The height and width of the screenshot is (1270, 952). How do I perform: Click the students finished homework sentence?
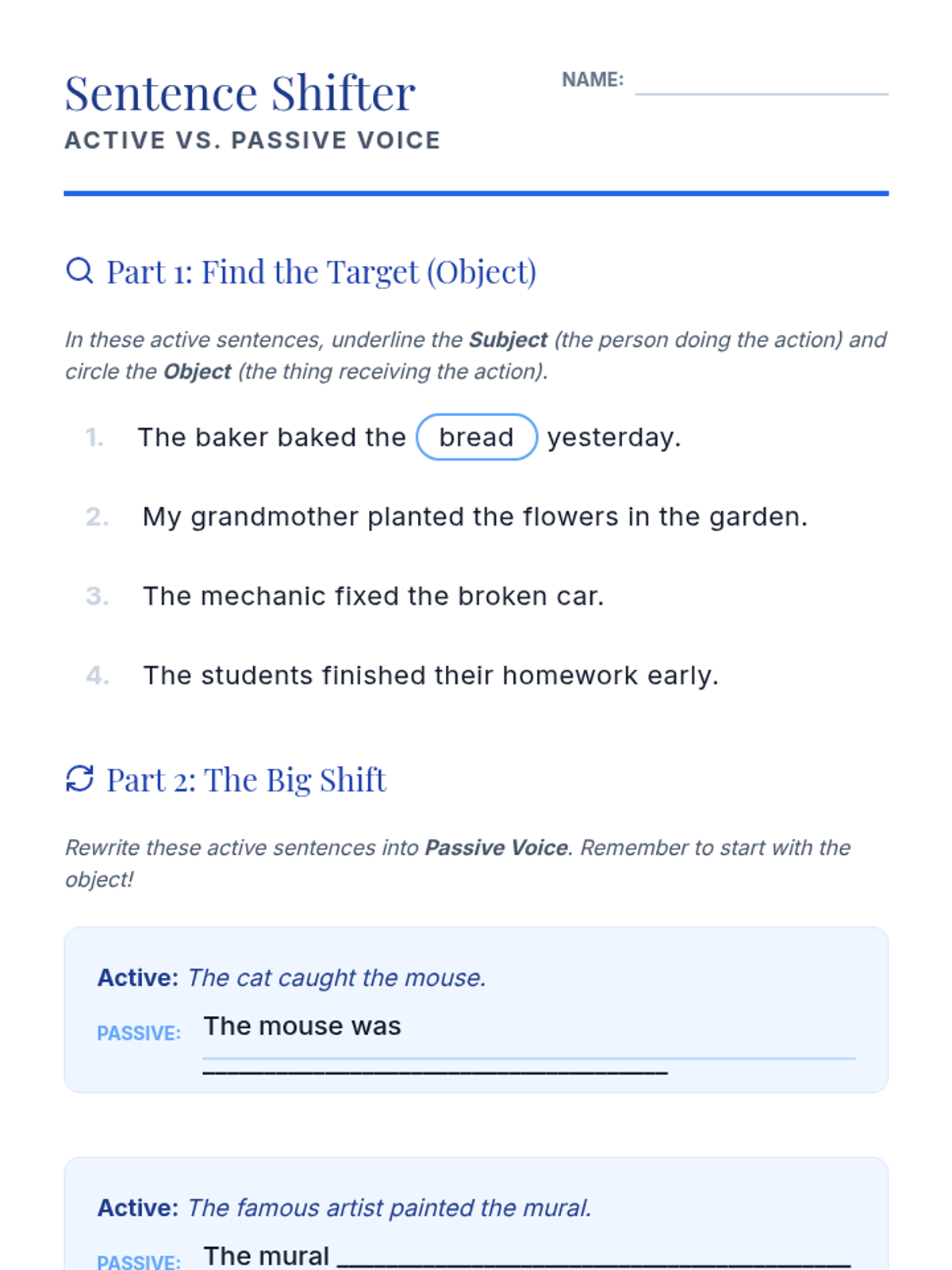[x=430, y=675]
